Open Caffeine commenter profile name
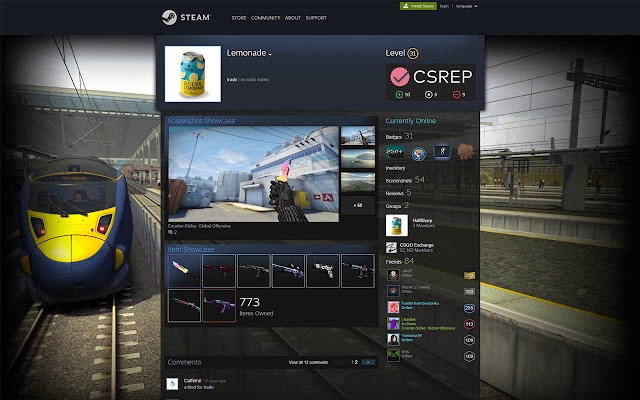Screen dimensions: 640x400 [192, 381]
